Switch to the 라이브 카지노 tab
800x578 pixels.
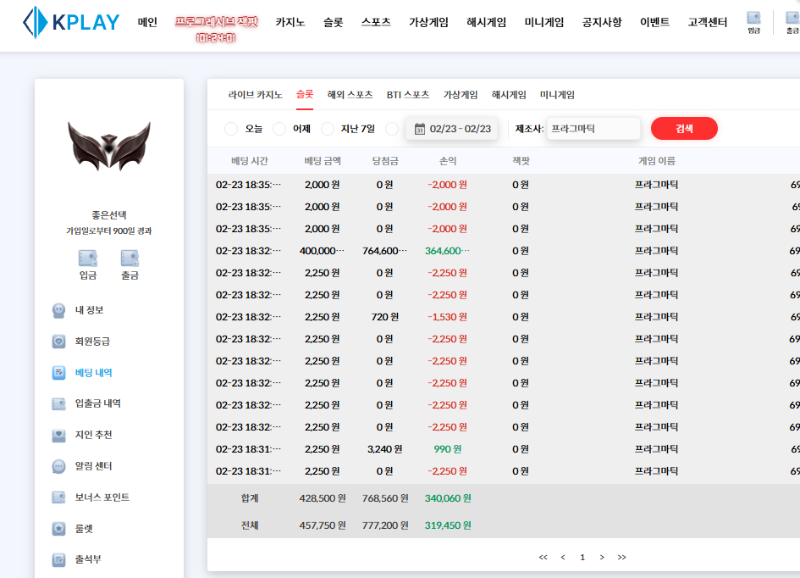tap(255, 95)
